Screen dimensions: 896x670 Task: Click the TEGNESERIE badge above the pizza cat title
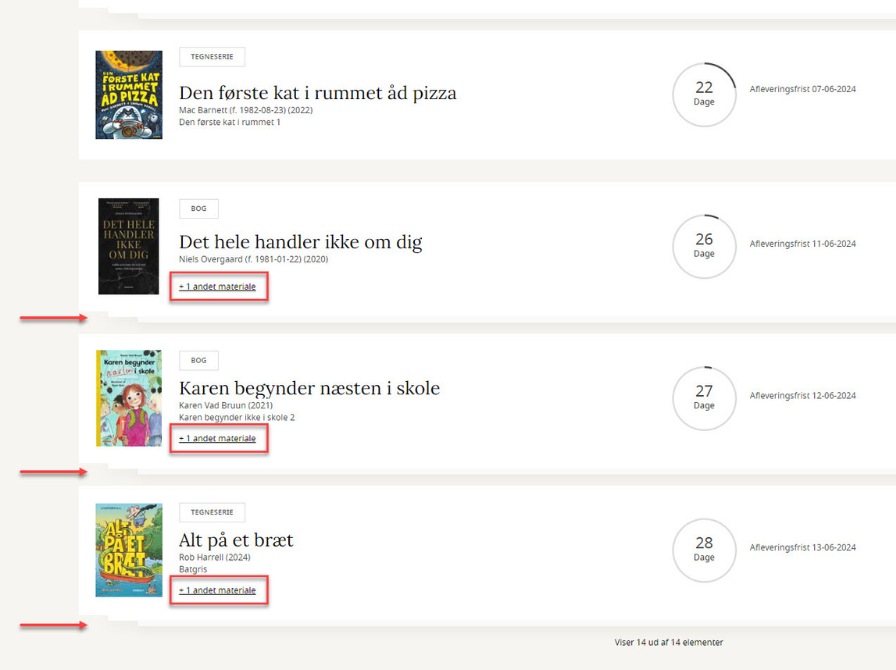click(x=211, y=57)
